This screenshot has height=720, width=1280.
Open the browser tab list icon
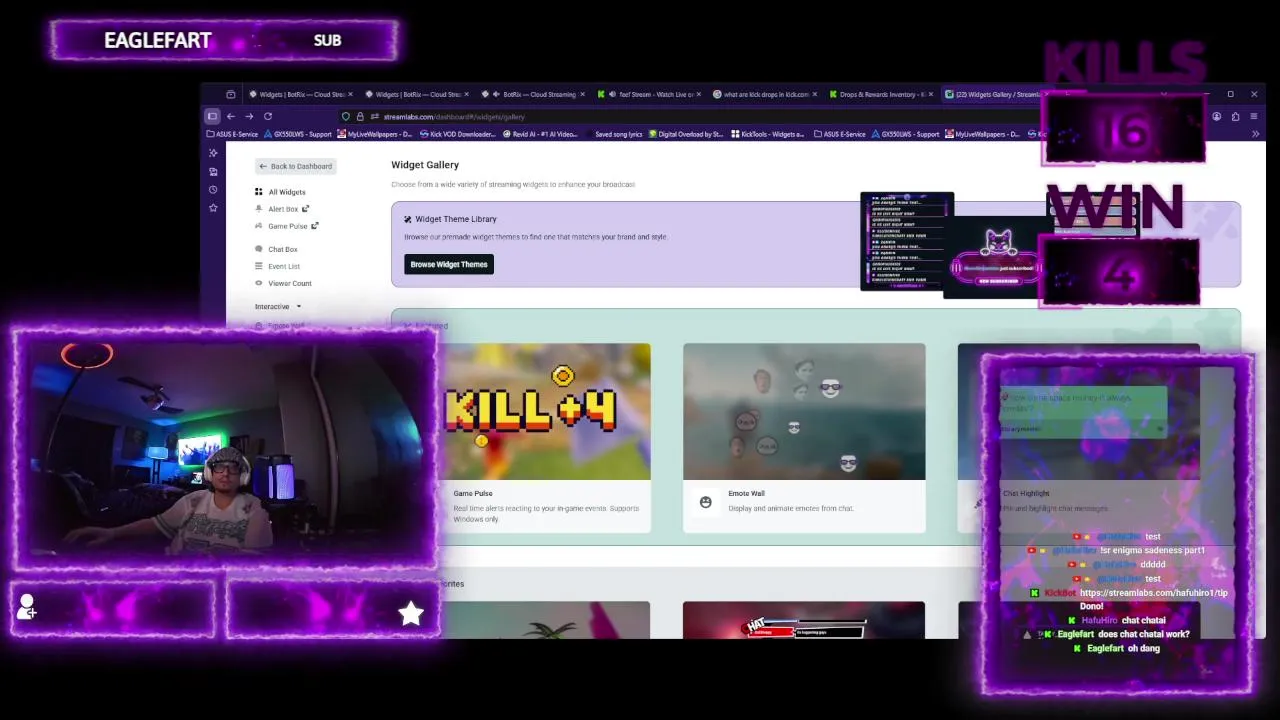pos(231,94)
